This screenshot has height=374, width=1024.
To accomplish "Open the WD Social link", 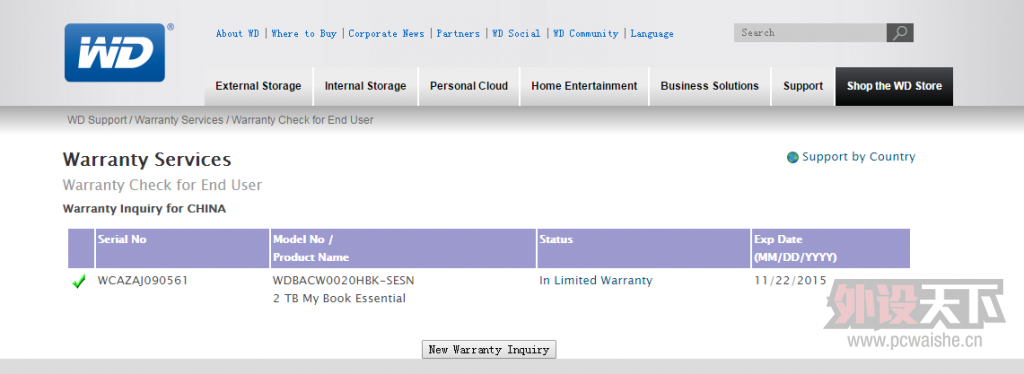I will click(x=516, y=33).
